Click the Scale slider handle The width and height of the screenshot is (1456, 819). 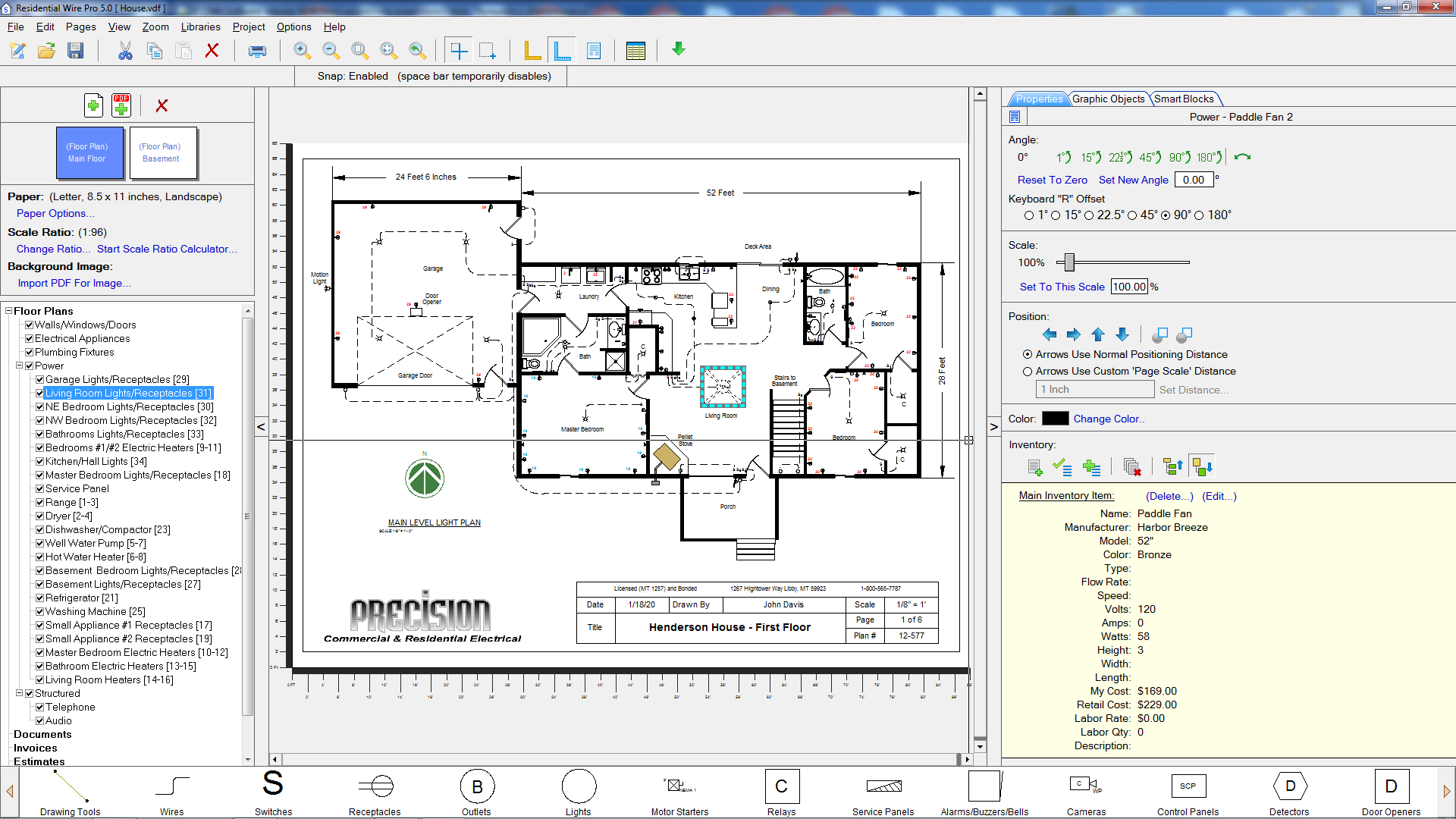click(x=1069, y=262)
